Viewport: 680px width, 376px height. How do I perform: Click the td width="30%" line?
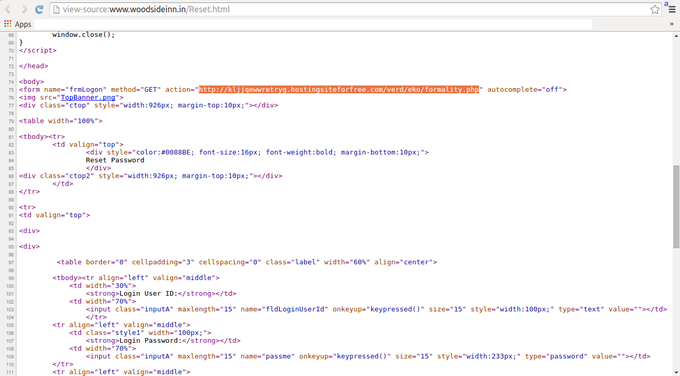(x=102, y=285)
